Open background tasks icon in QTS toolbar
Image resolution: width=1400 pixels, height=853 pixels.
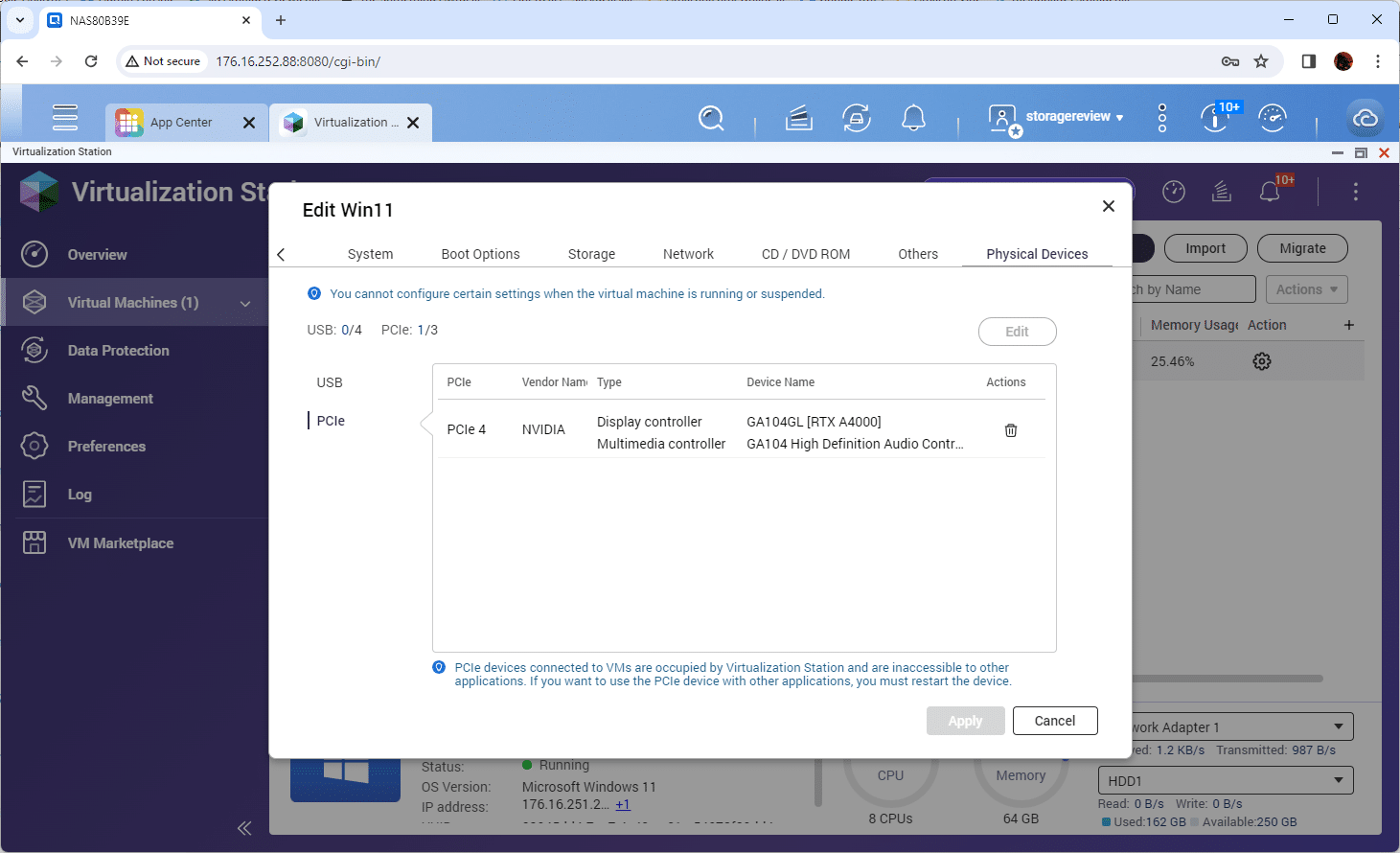click(799, 118)
